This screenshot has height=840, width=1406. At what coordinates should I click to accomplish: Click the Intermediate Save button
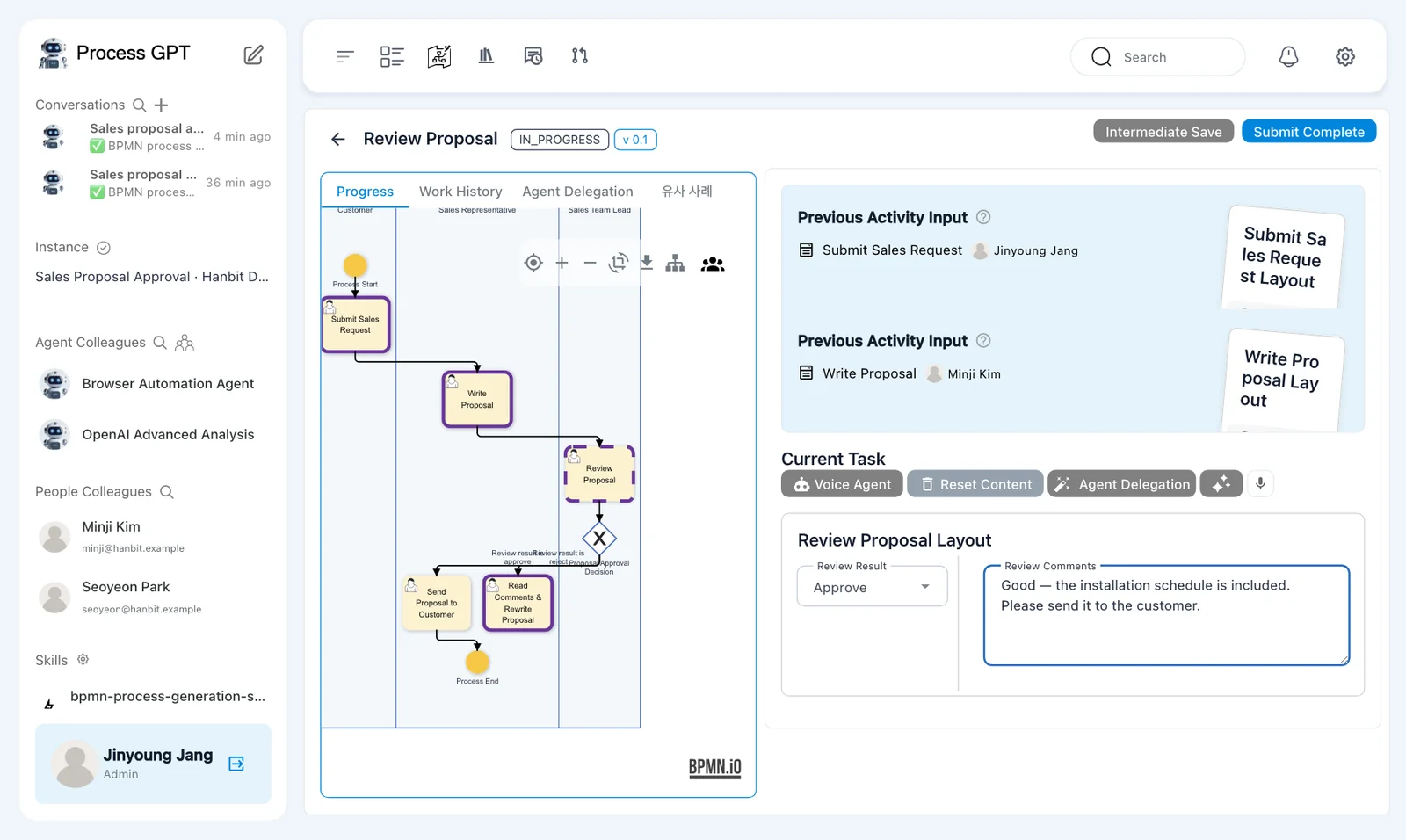tap(1163, 132)
